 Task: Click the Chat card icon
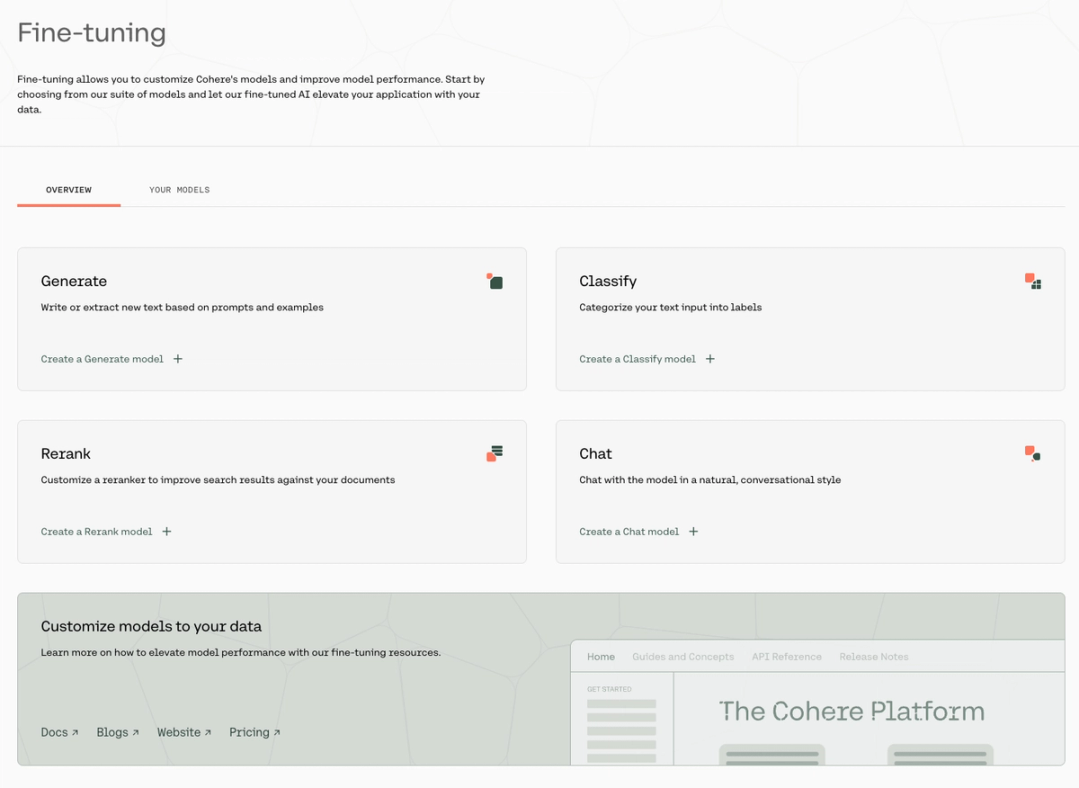coord(1033,454)
